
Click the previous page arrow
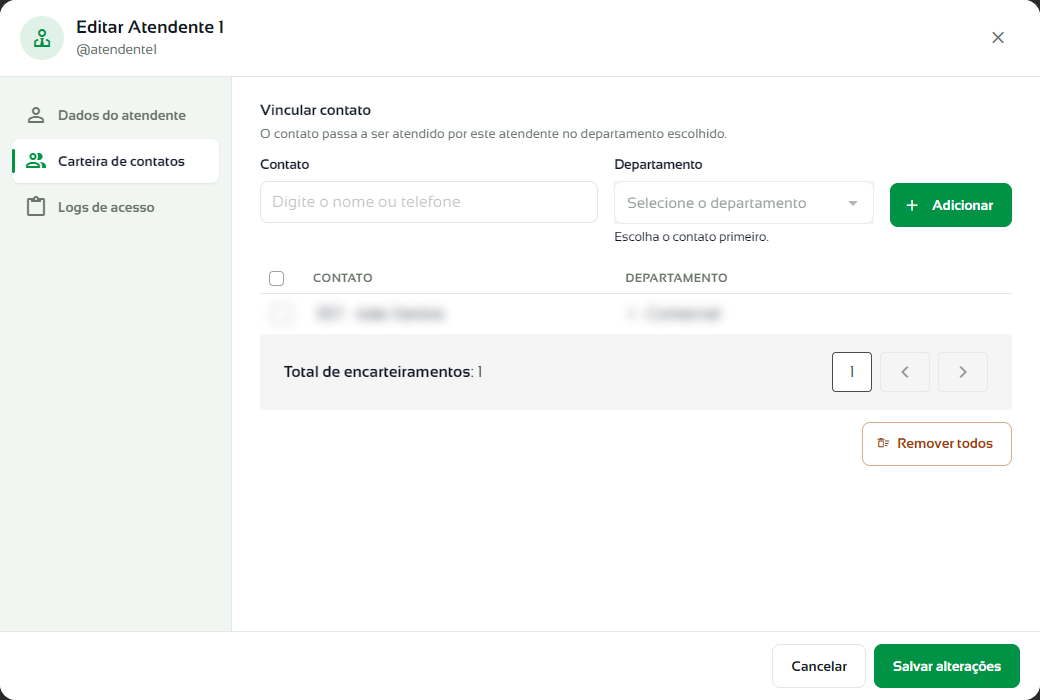[905, 372]
